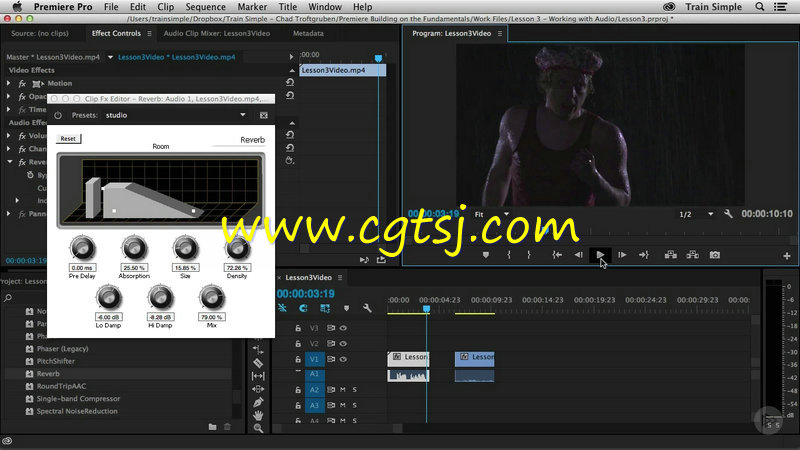The width and height of the screenshot is (800, 450).
Task: Select PitchShifter in effects list
Action: click(56, 361)
